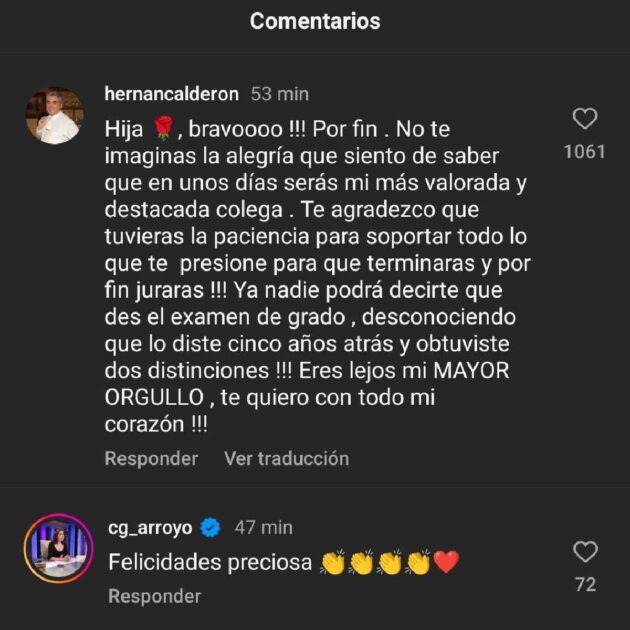Click the blue verified badge beside cg_arroyo
The width and height of the screenshot is (630, 630).
tap(211, 526)
